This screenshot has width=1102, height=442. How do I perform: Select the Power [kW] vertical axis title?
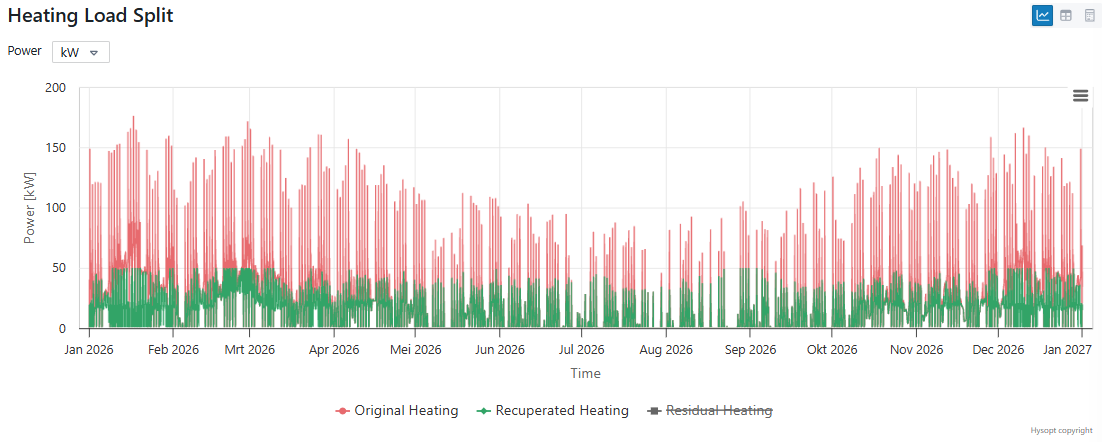click(30, 208)
